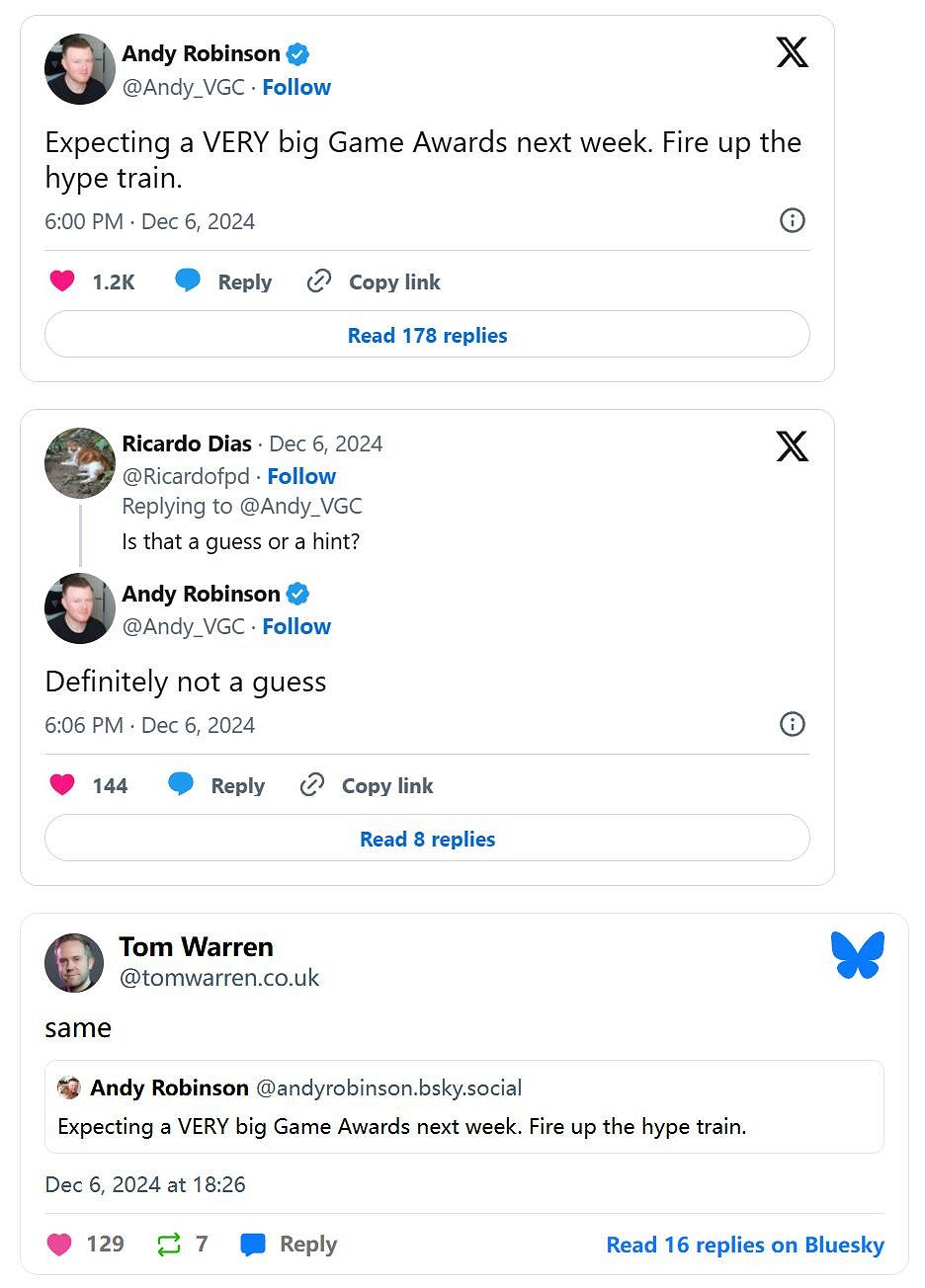
Task: Open Tom Warren's profile avatar
Action: (74, 962)
